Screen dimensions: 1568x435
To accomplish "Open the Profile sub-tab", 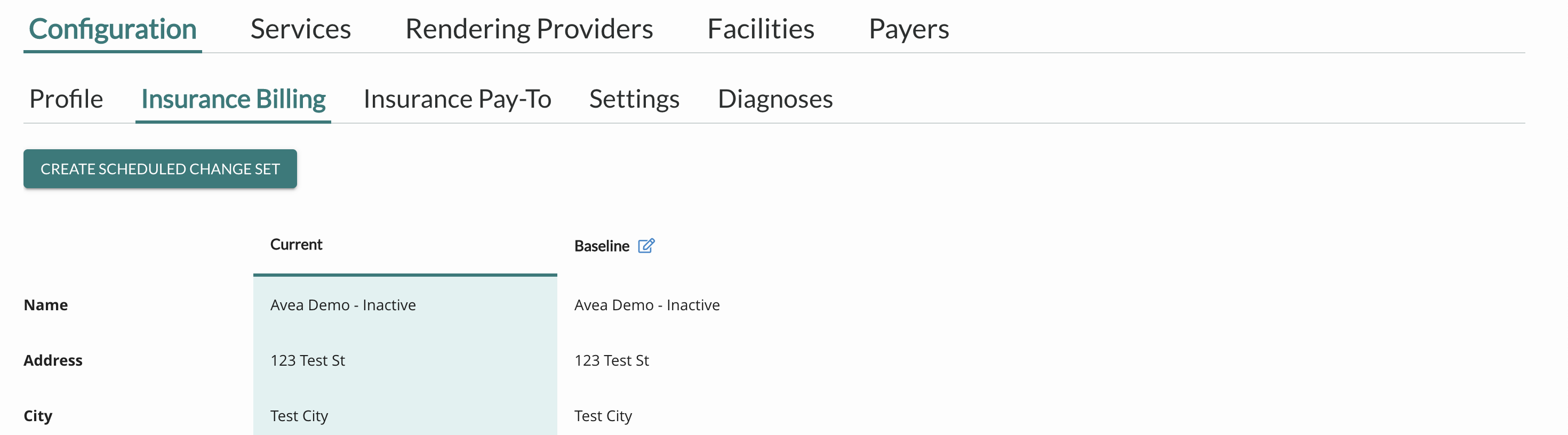I will [66, 99].
